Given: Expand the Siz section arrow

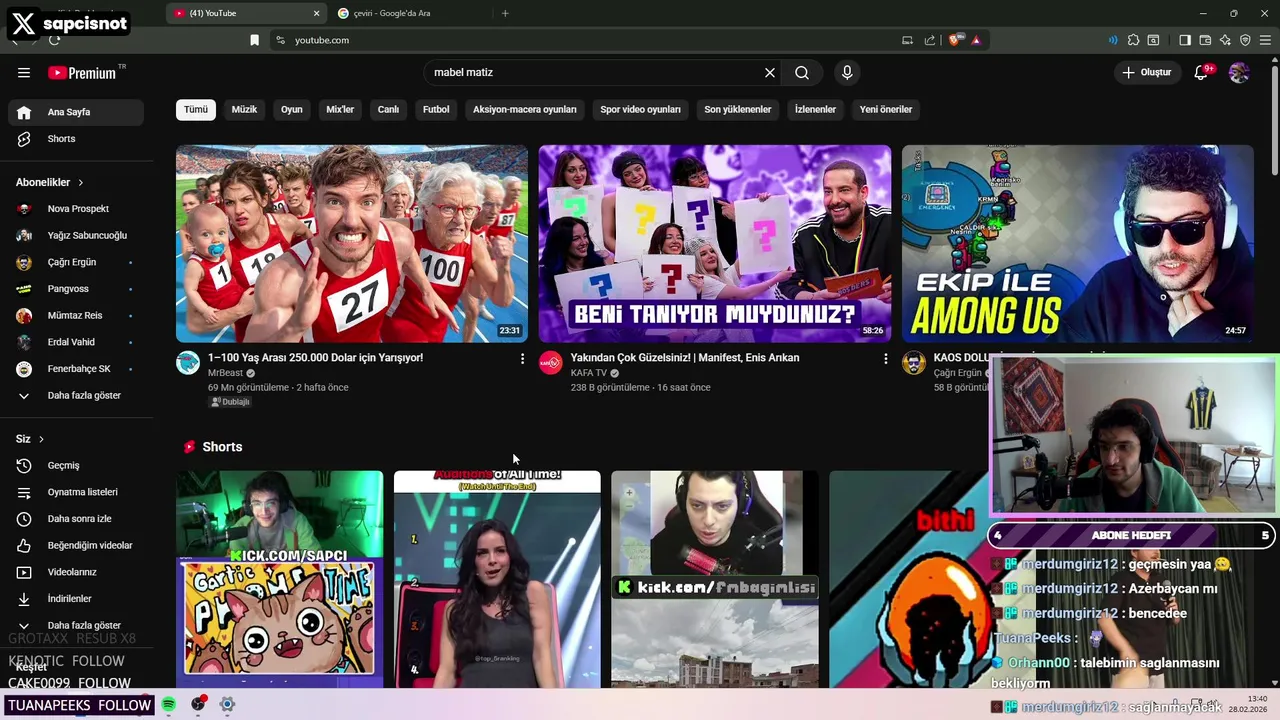Looking at the screenshot, I should point(41,439).
